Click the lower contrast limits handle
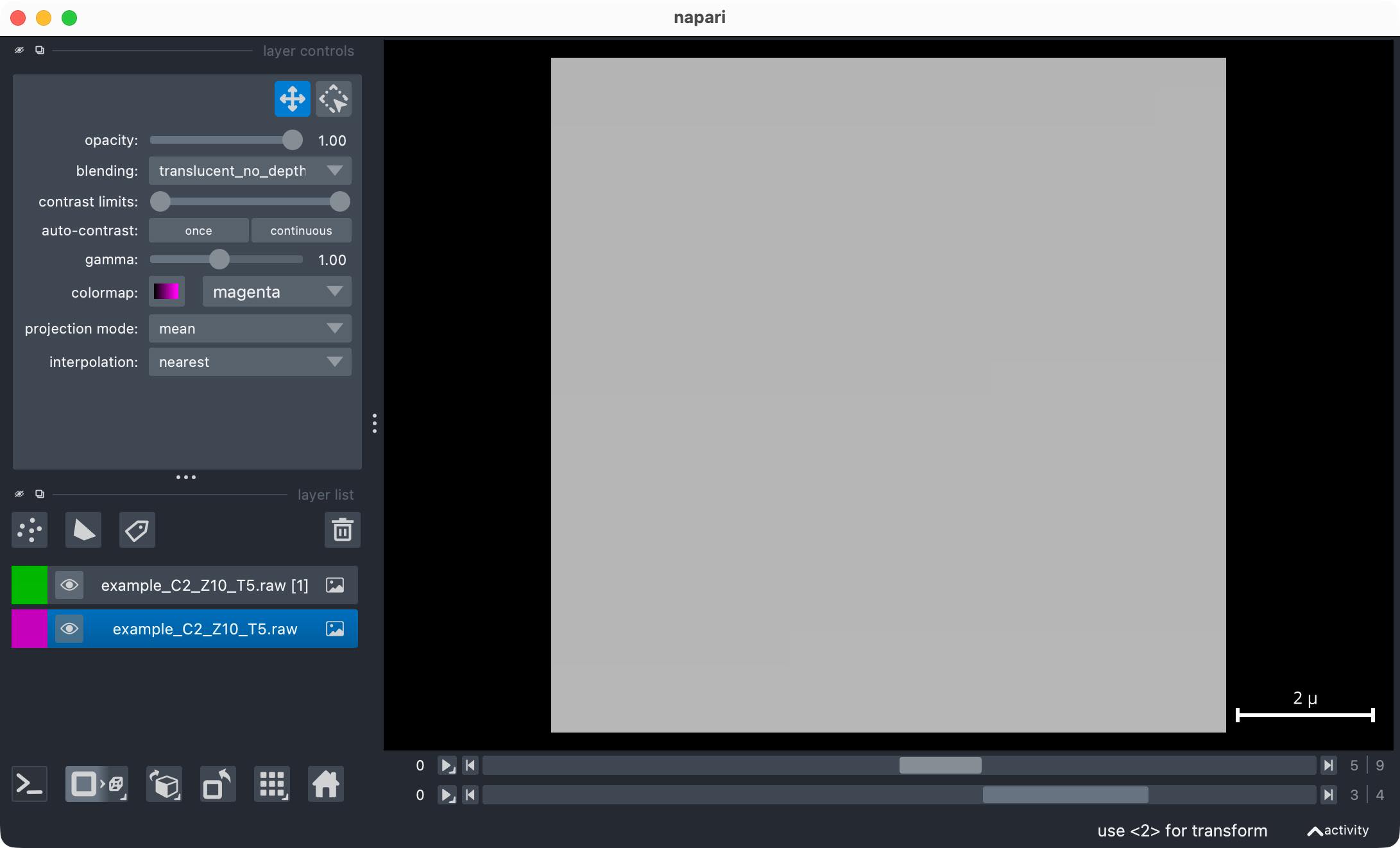The image size is (1400, 848). pos(160,201)
